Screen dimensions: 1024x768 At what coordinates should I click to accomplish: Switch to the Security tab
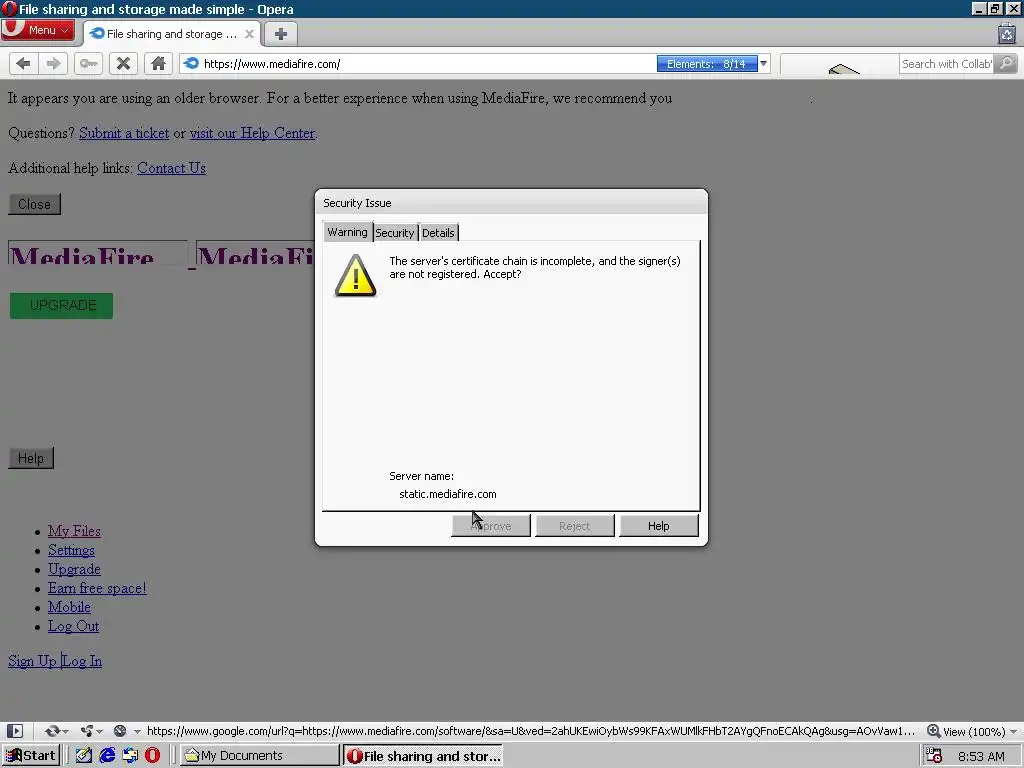point(394,233)
